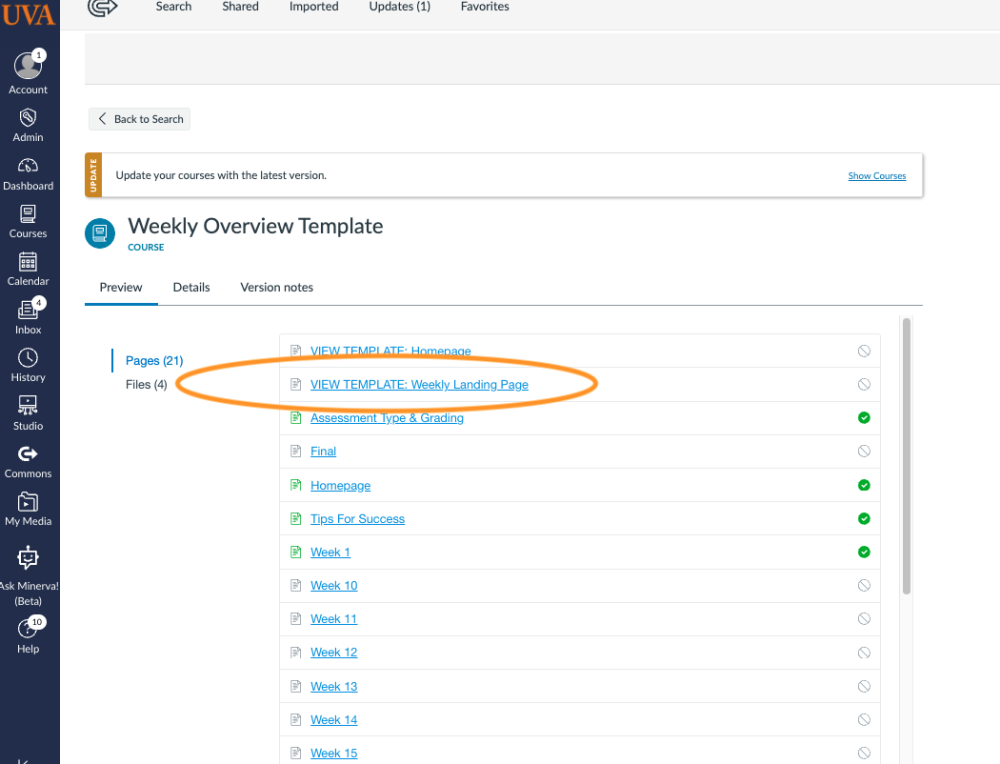The width and height of the screenshot is (1000, 764).
Task: Open Courses in the sidebar
Action: pos(28,222)
